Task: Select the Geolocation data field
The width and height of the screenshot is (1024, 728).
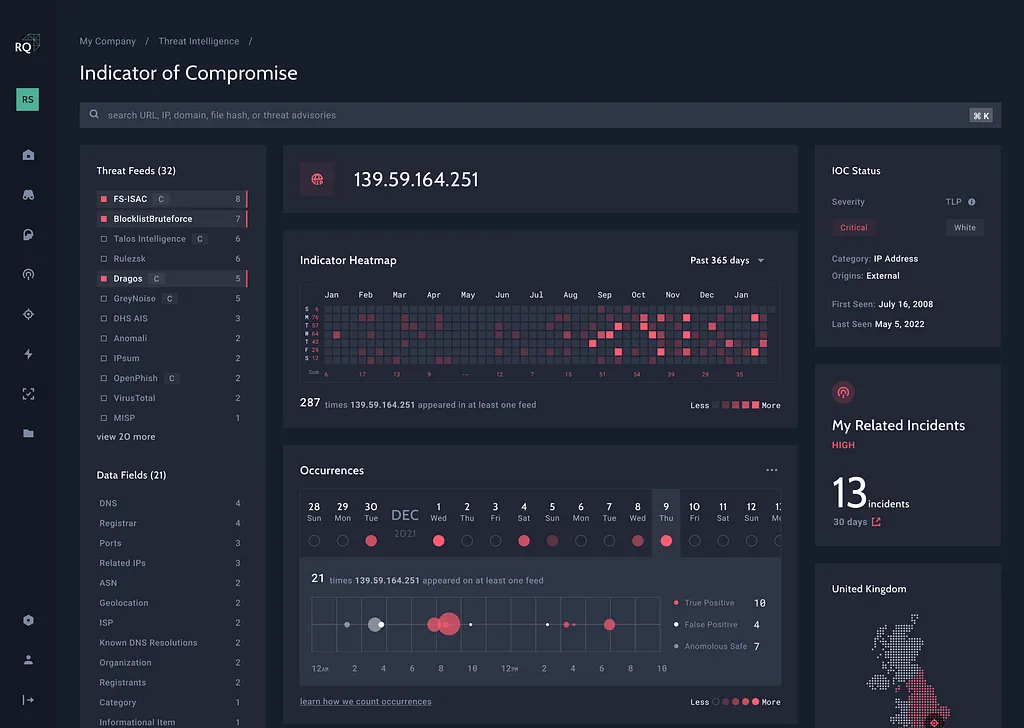Action: point(170,603)
